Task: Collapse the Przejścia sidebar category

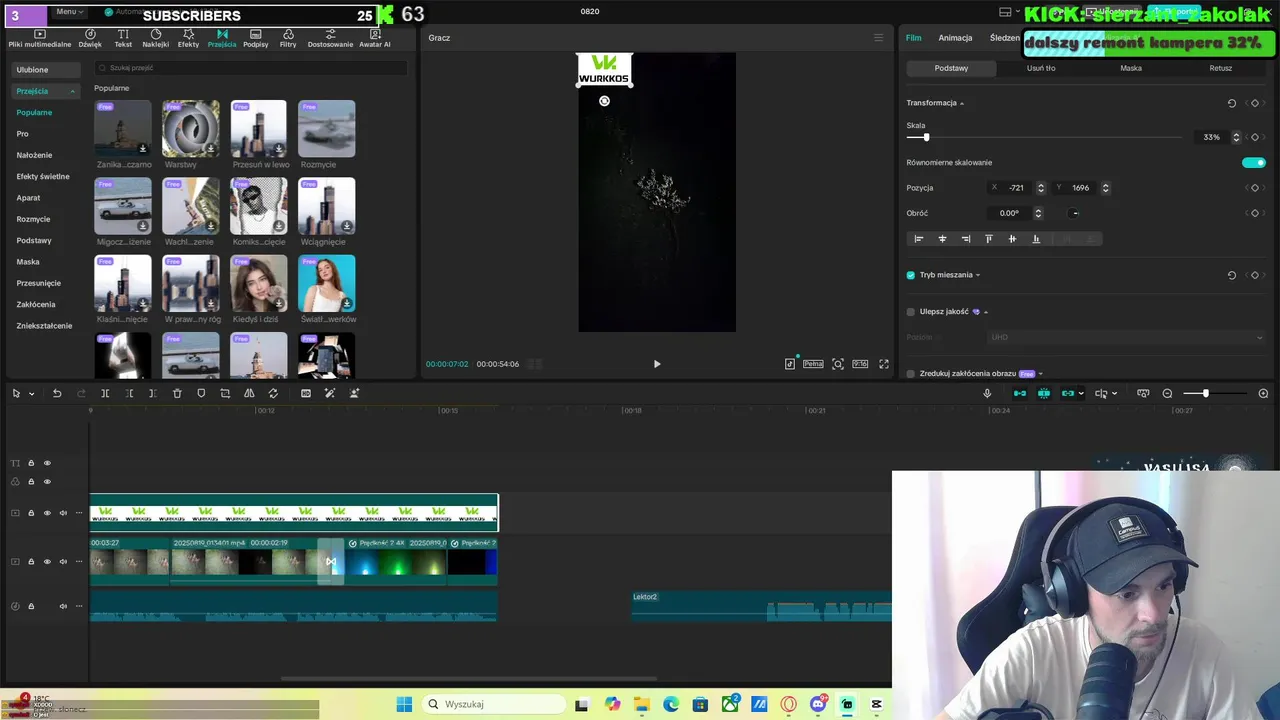Action: click(x=72, y=91)
